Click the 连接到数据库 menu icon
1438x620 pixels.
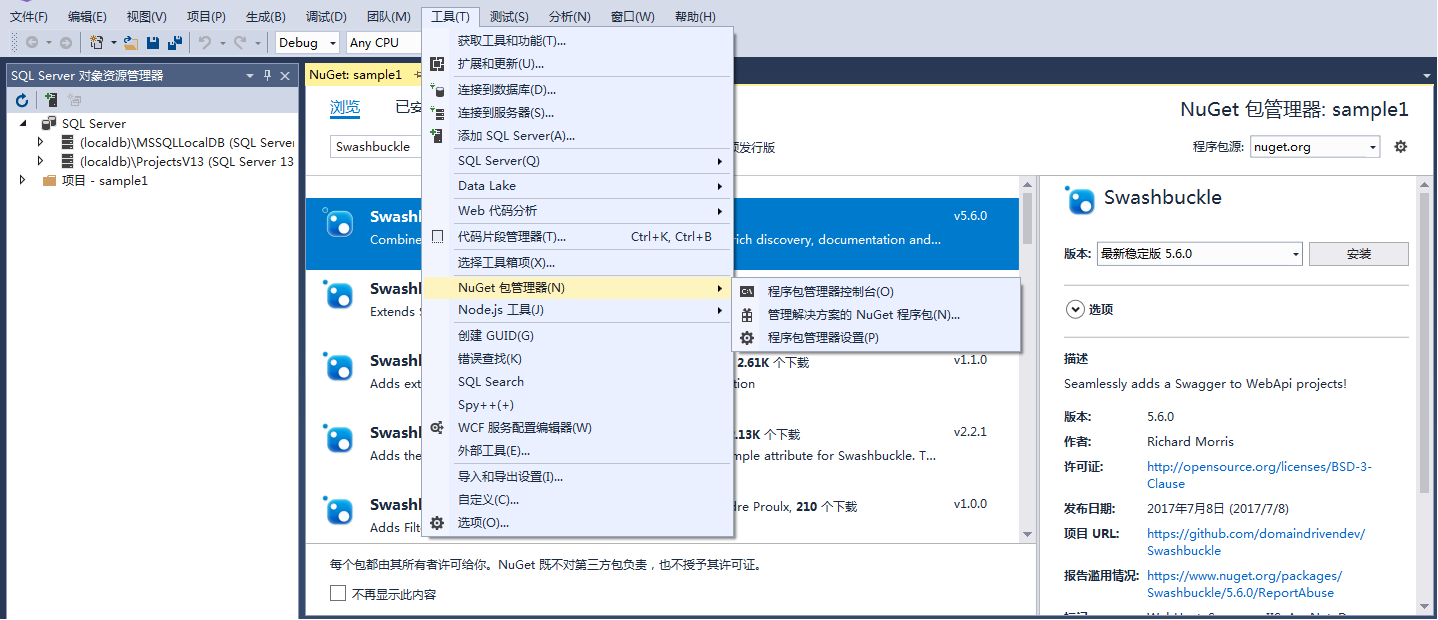[x=437, y=90]
